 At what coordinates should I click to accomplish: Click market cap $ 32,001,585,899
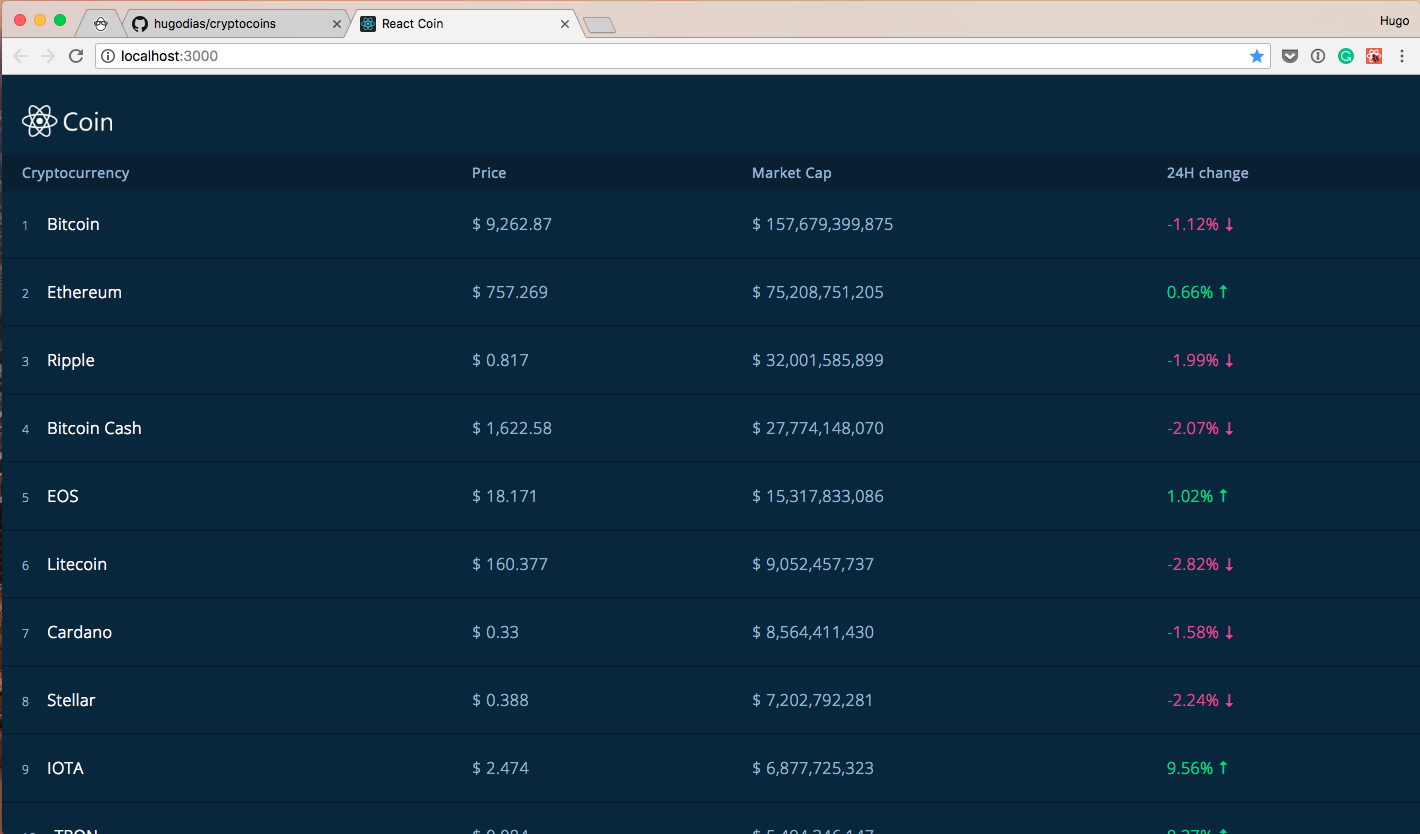818,360
